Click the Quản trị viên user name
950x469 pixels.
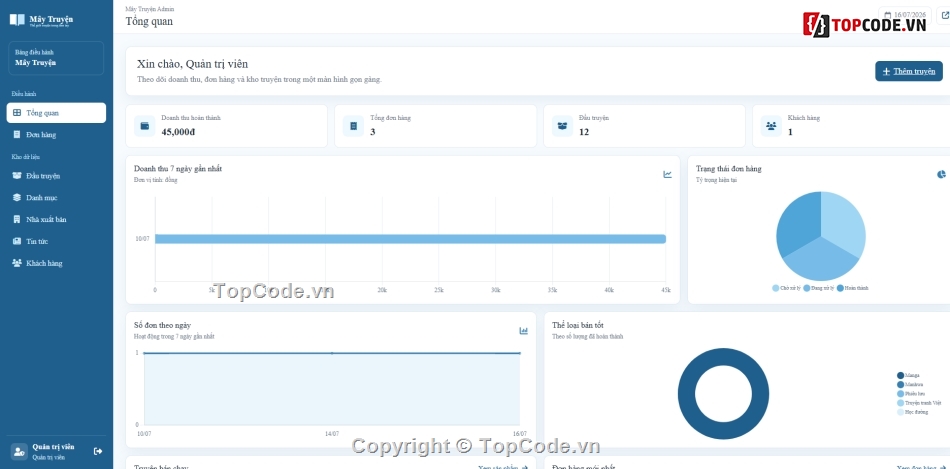click(x=53, y=447)
